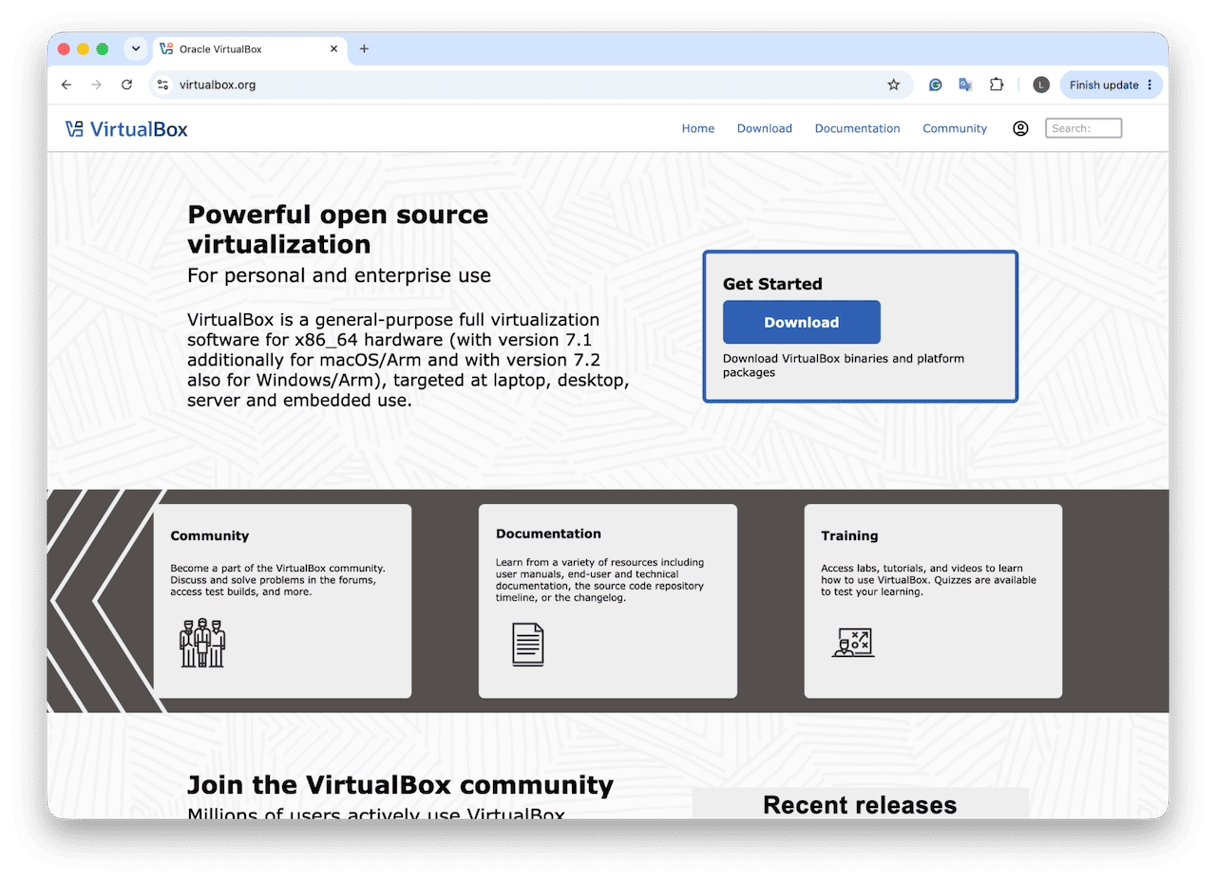This screenshot has height=881, width=1216.
Task: Click 'Download VirtualBox binaries and platform packages' text
Action: (843, 365)
